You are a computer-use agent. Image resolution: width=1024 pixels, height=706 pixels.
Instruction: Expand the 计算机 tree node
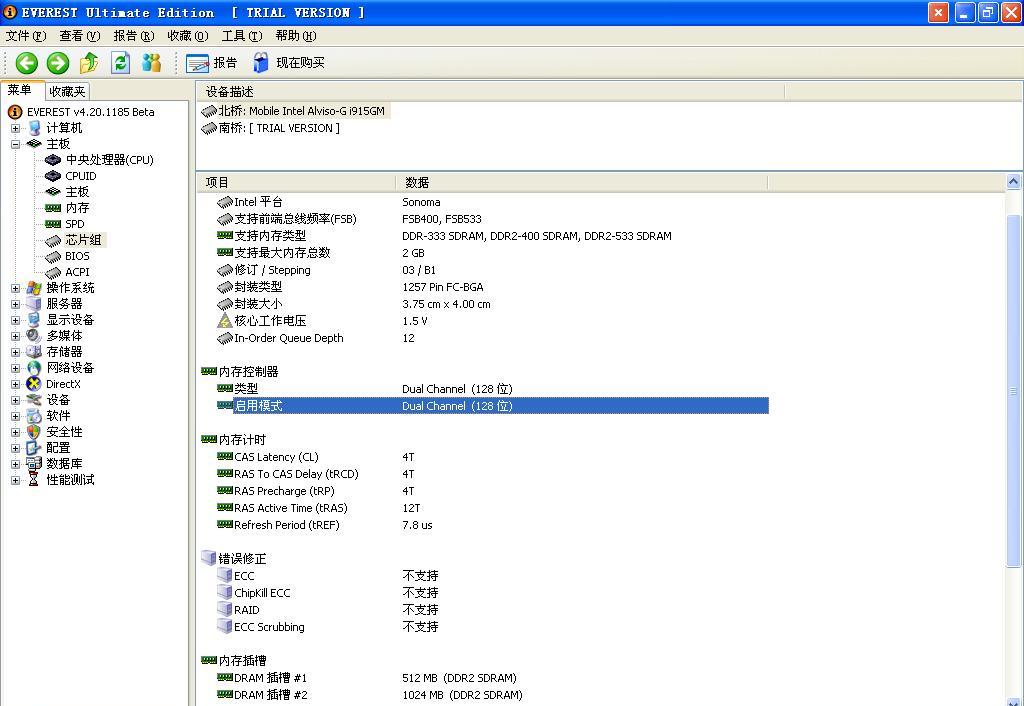[x=16, y=128]
